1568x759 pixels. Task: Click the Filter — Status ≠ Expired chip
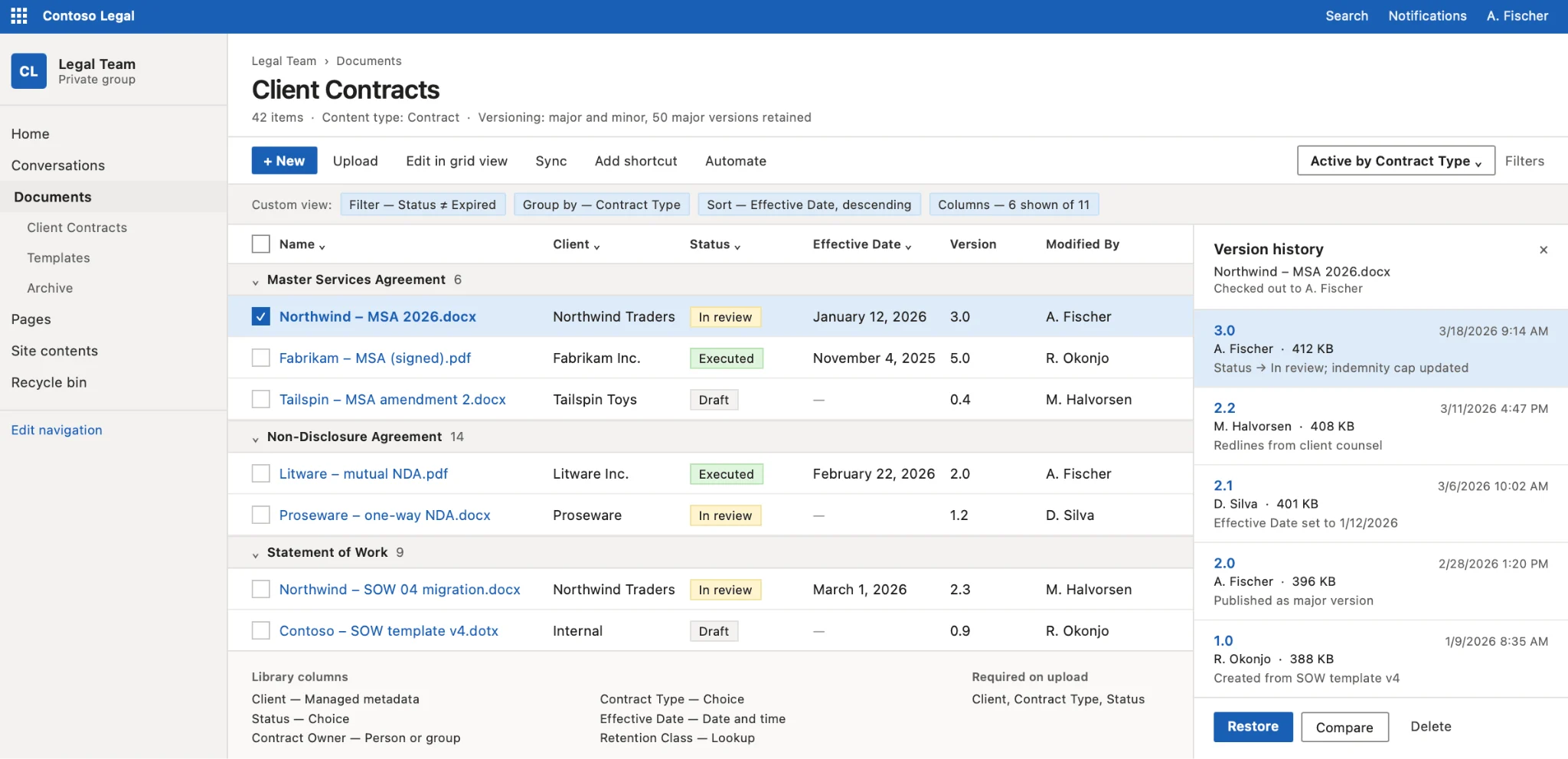coord(423,204)
